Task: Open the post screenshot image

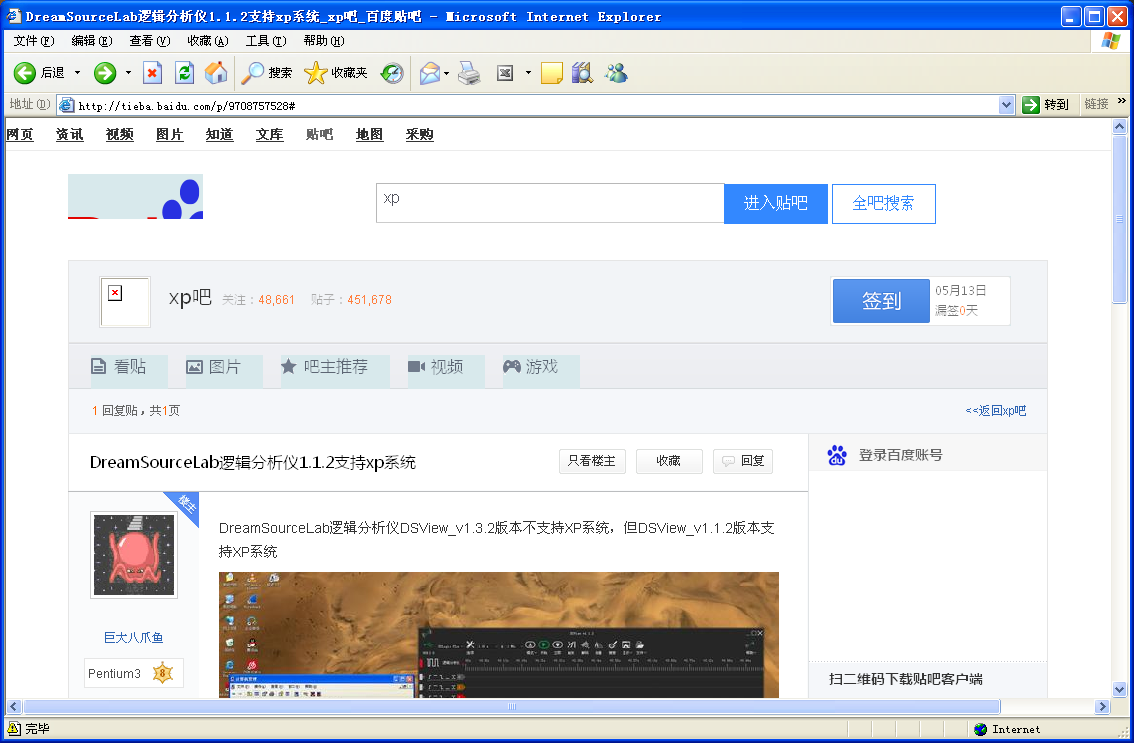Action: [x=498, y=635]
